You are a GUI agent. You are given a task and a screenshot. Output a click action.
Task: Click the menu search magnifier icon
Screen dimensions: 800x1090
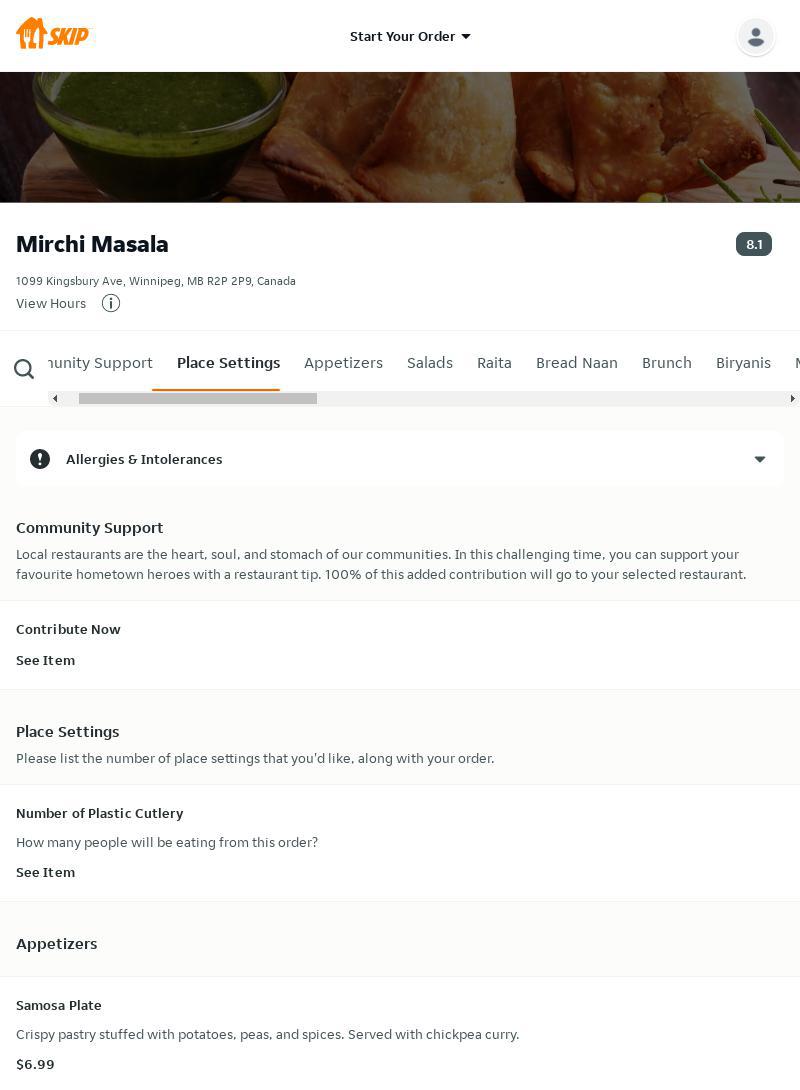(x=24, y=369)
